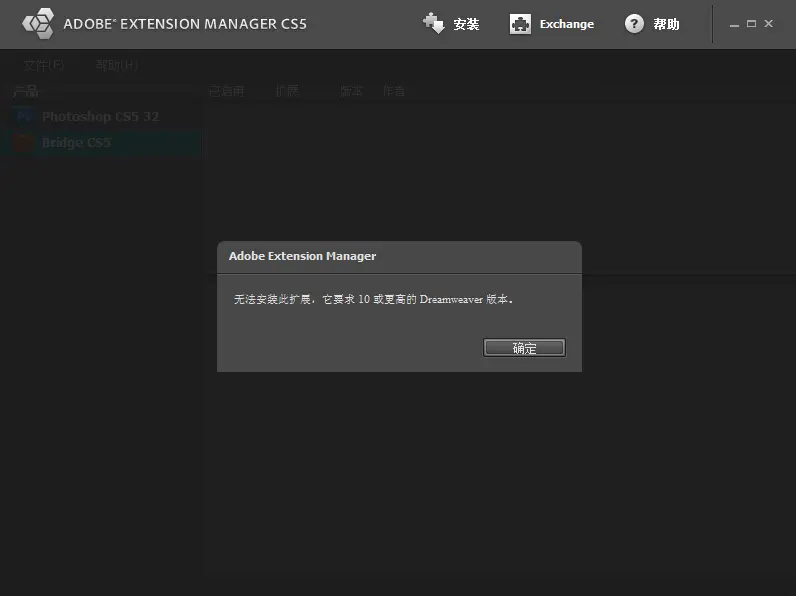Click the 已启用 column header

[x=226, y=91]
